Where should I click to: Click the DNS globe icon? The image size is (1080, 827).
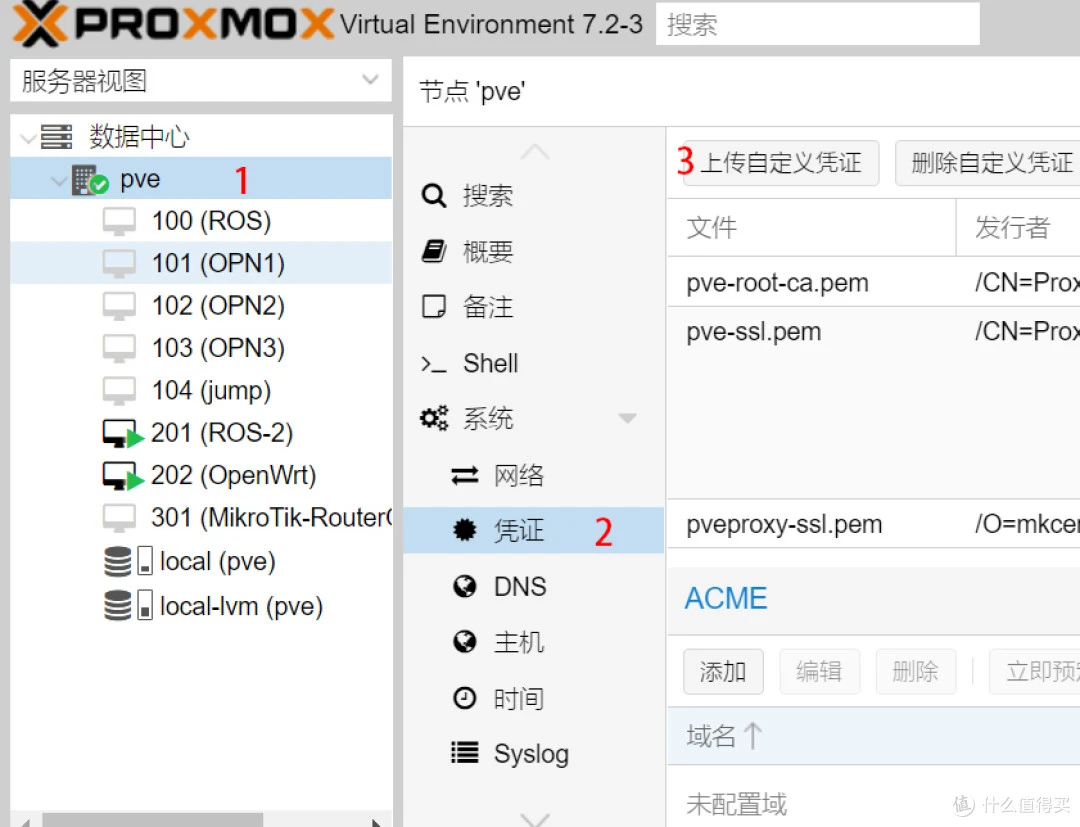(x=465, y=587)
